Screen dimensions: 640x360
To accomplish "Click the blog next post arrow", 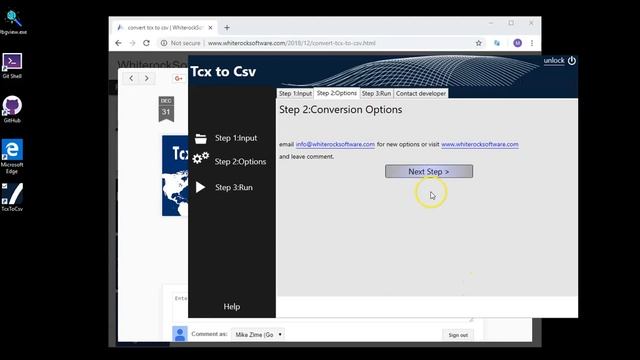I will (x=147, y=78).
